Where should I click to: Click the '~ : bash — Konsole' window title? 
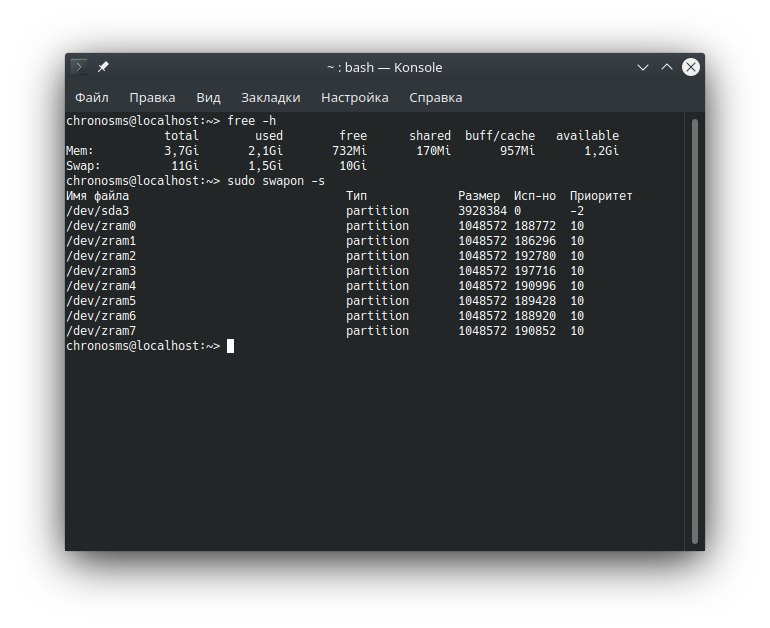coord(385,68)
